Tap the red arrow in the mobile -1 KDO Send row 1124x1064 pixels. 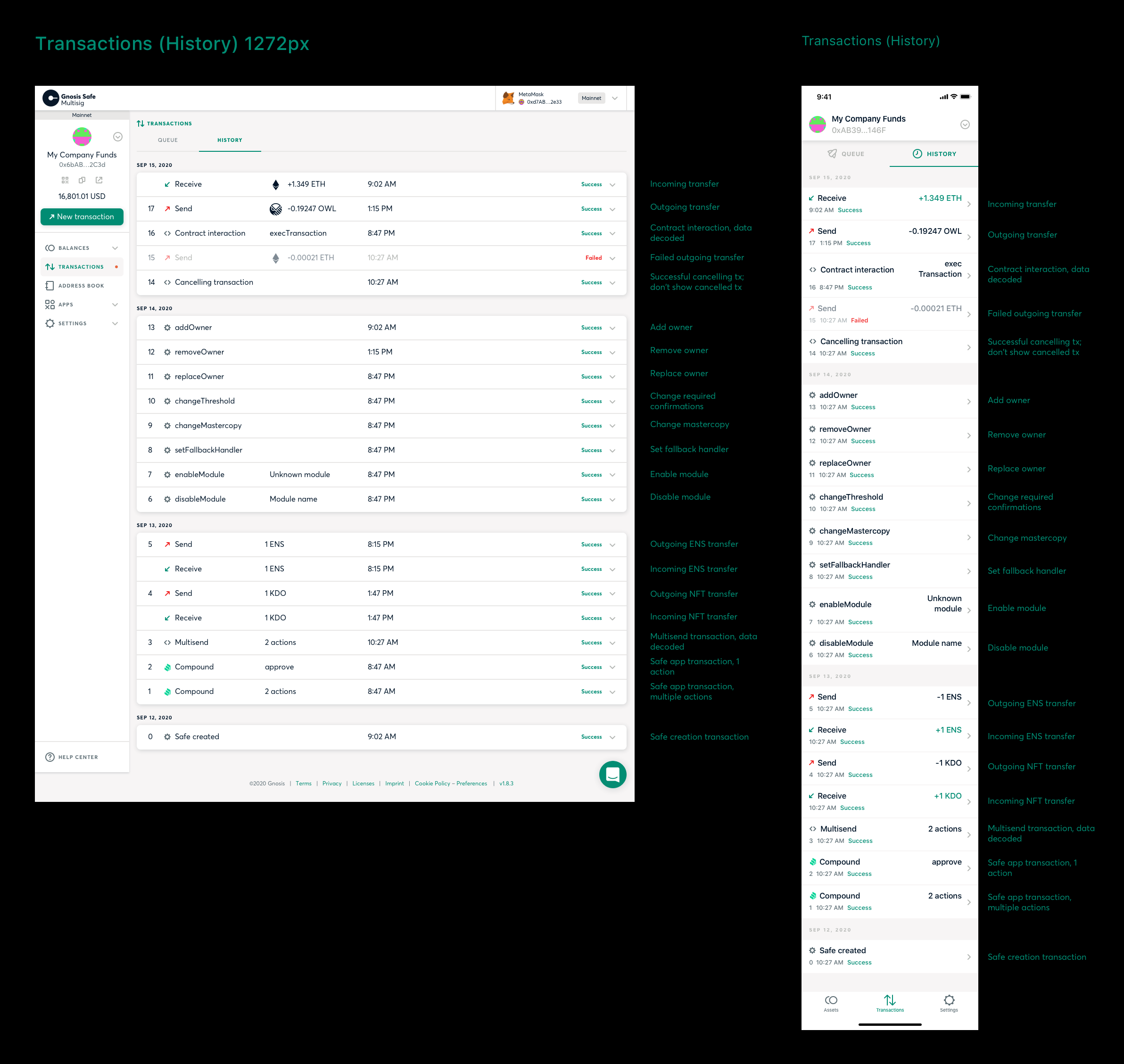[x=811, y=763]
